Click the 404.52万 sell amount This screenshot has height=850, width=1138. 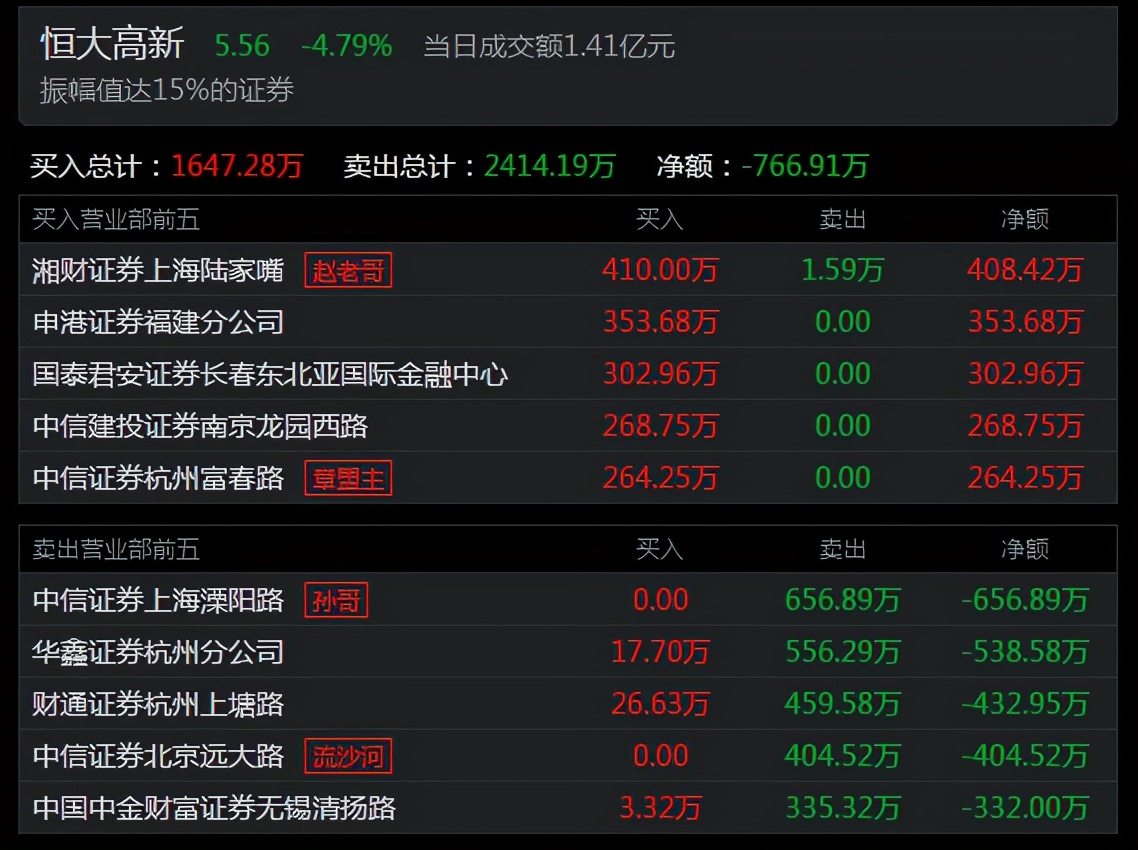843,756
